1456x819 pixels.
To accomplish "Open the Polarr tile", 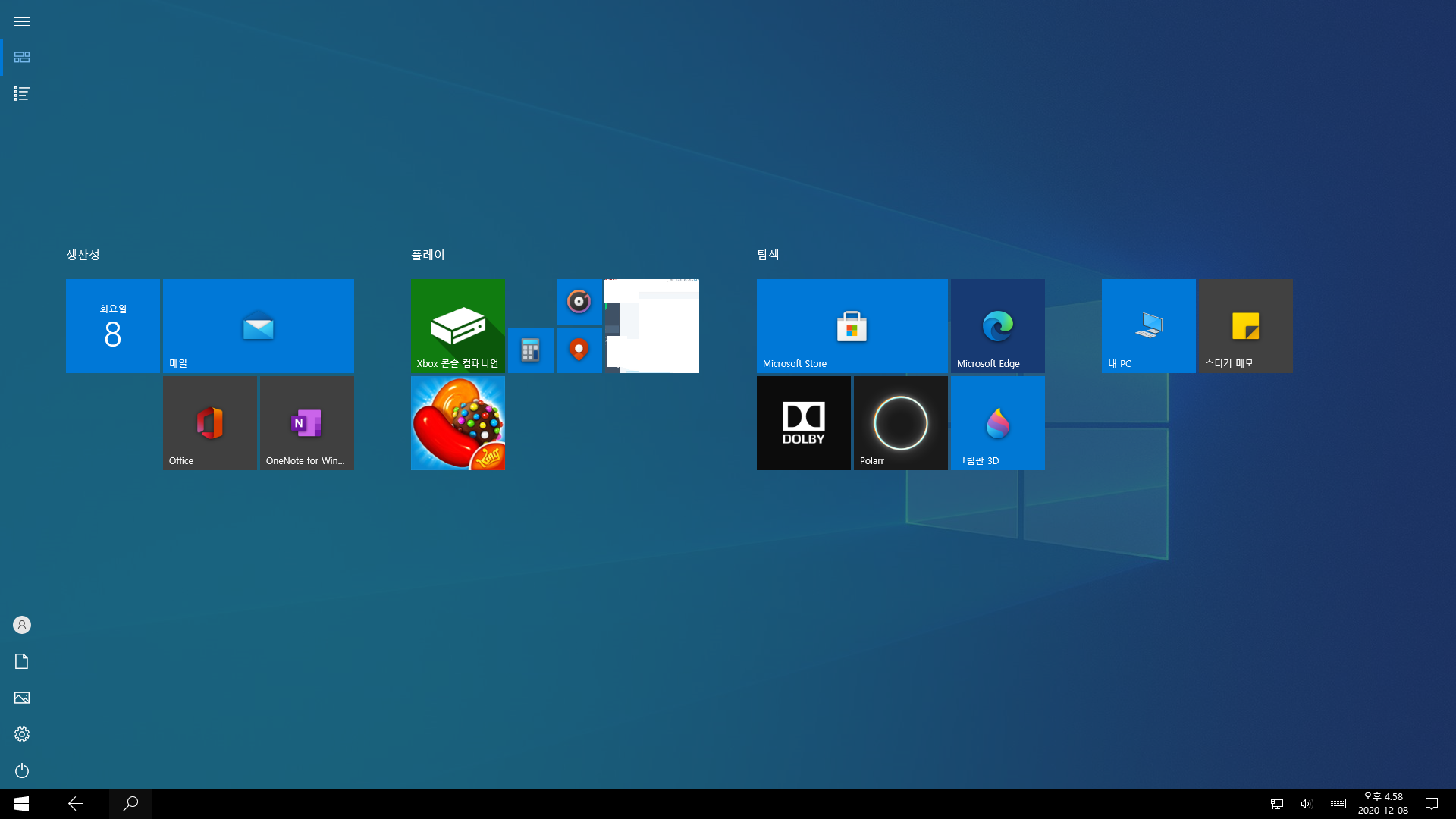I will click(x=900, y=423).
